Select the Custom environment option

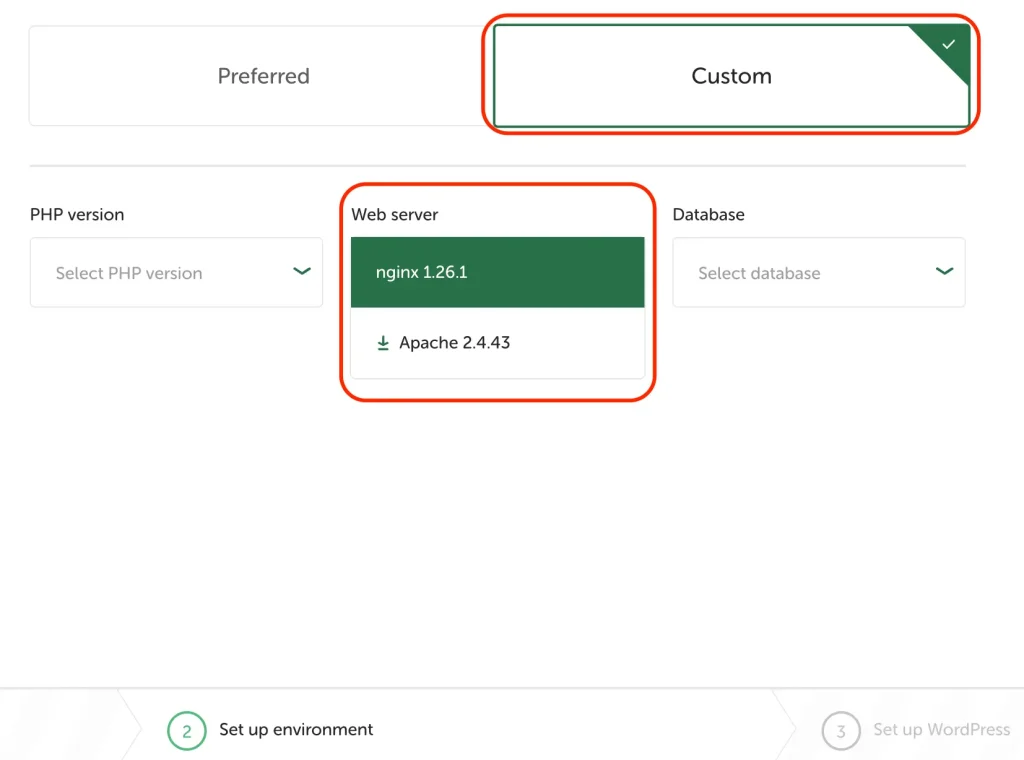click(731, 76)
